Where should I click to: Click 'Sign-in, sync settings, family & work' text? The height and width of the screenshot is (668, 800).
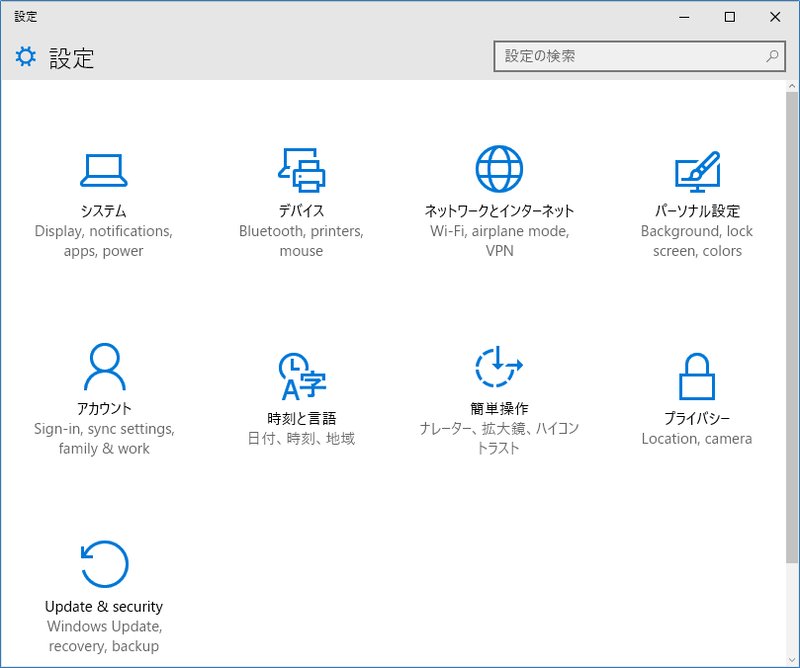coord(104,438)
